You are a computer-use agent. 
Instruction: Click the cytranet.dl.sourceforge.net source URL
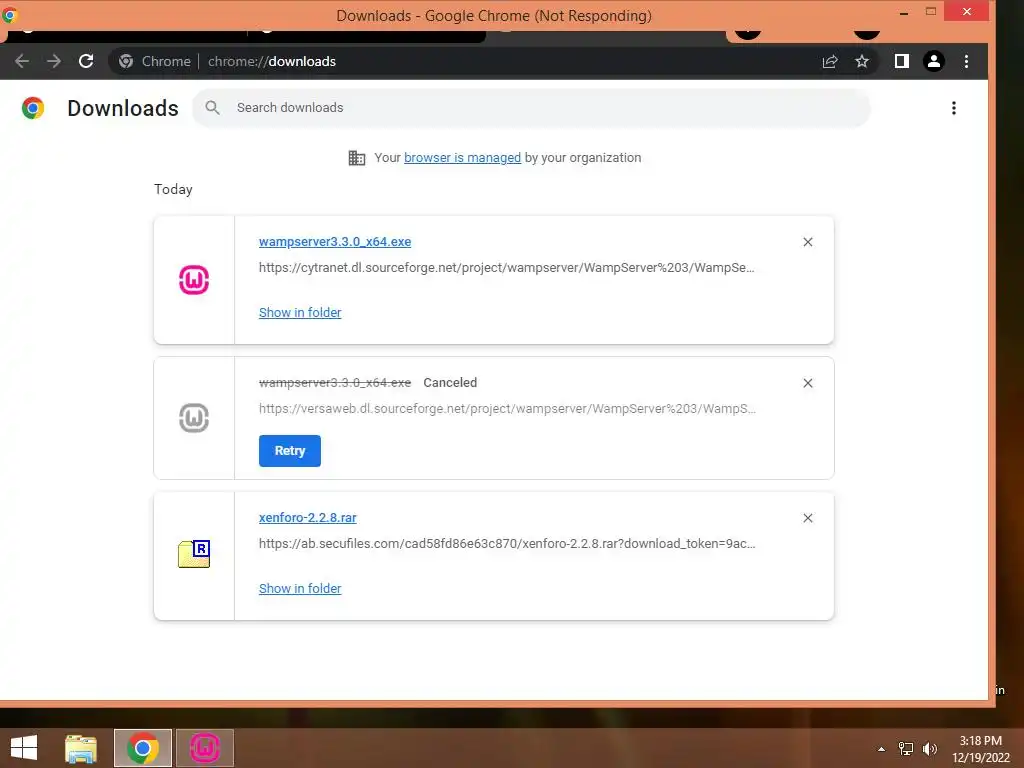pyautogui.click(x=507, y=268)
